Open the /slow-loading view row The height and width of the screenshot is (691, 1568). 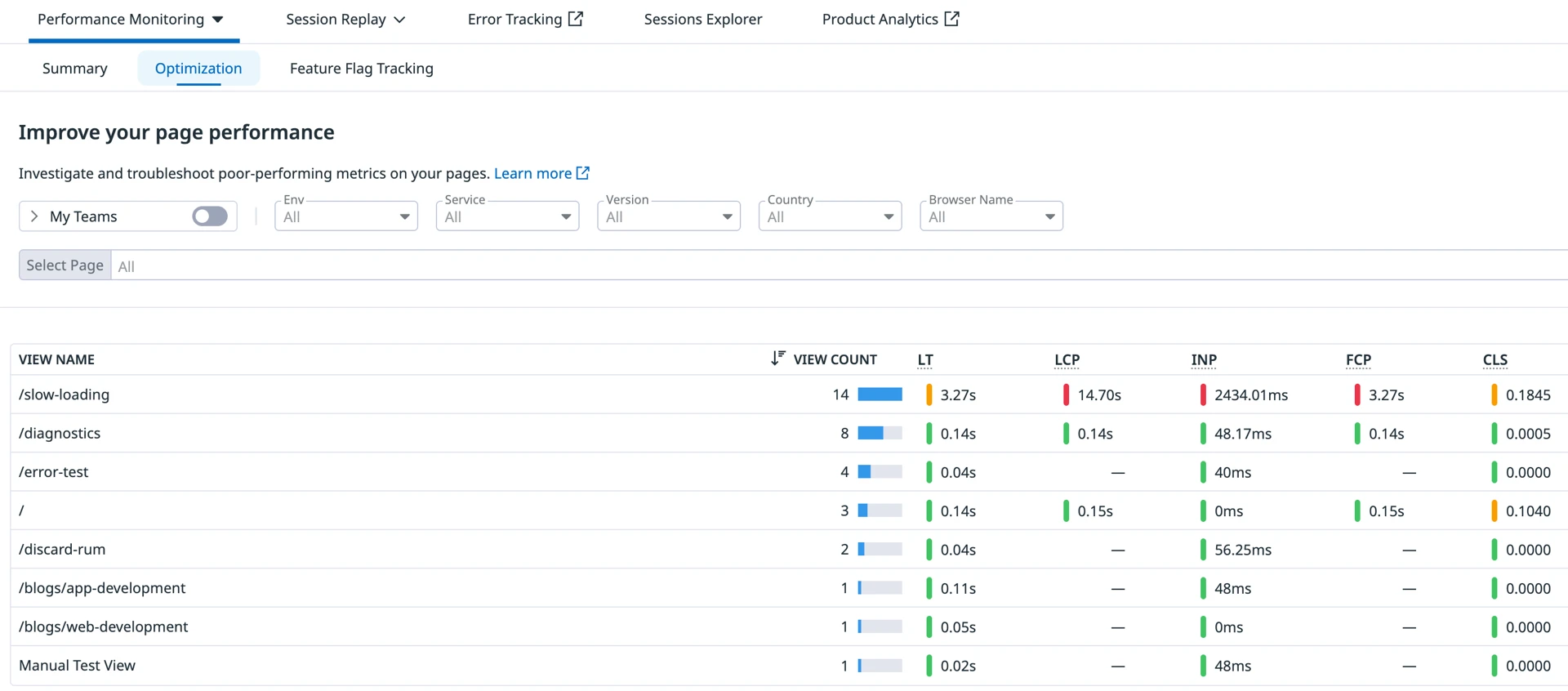click(x=65, y=395)
